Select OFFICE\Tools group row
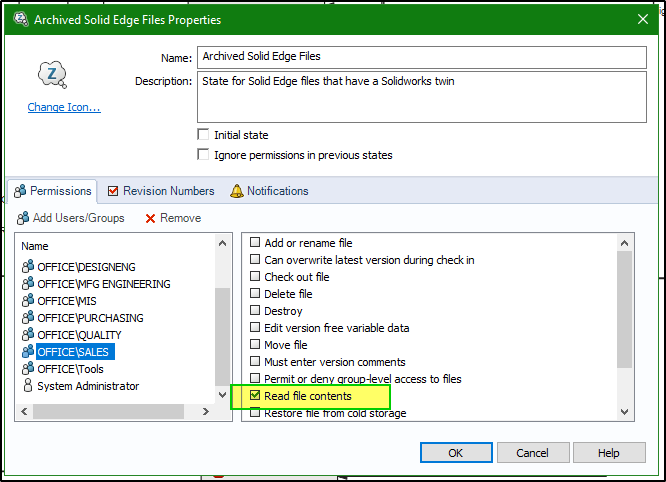Image resolution: width=666 pixels, height=482 pixels. click(70, 369)
